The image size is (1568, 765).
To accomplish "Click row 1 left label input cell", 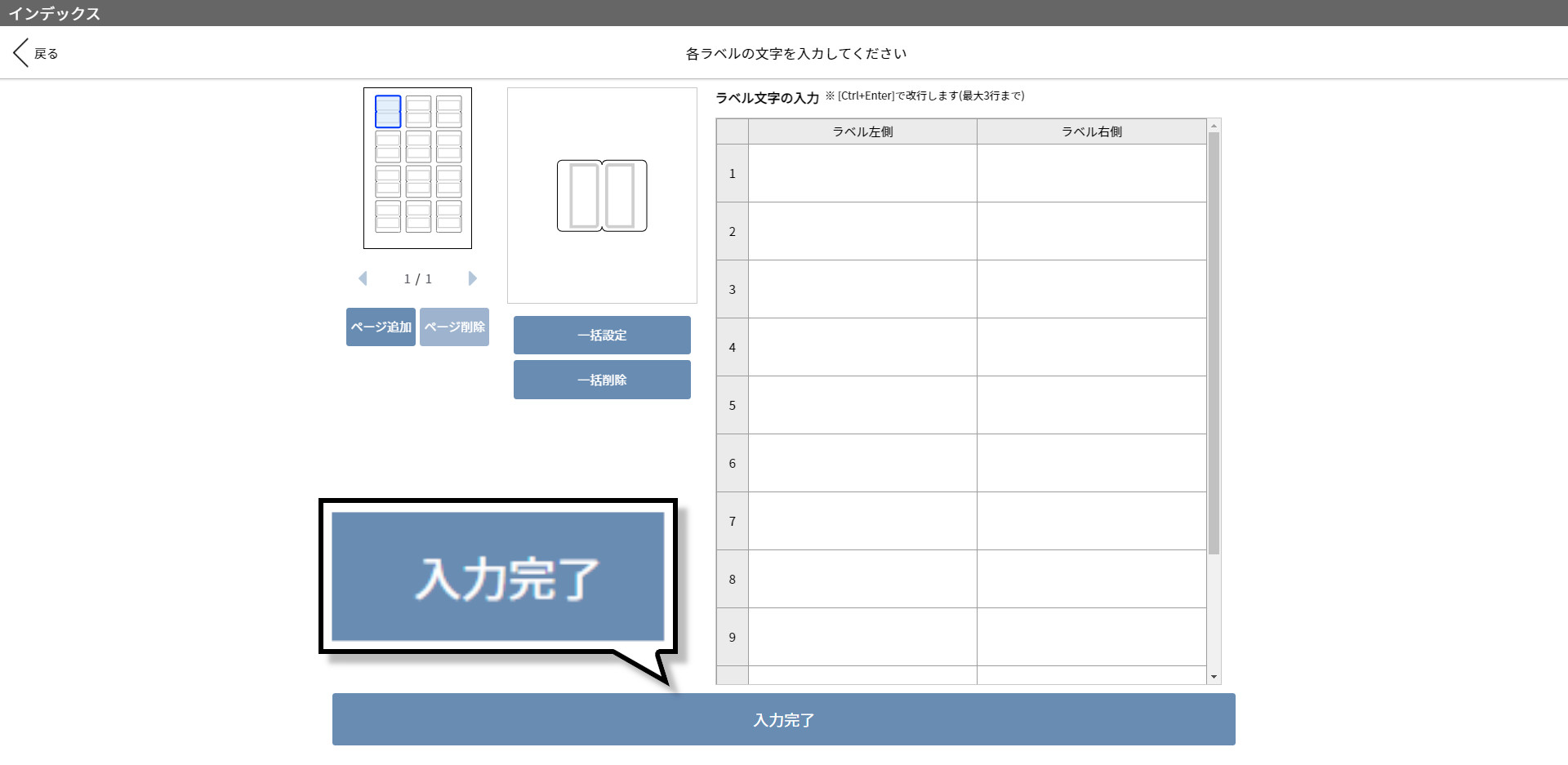I will [862, 173].
